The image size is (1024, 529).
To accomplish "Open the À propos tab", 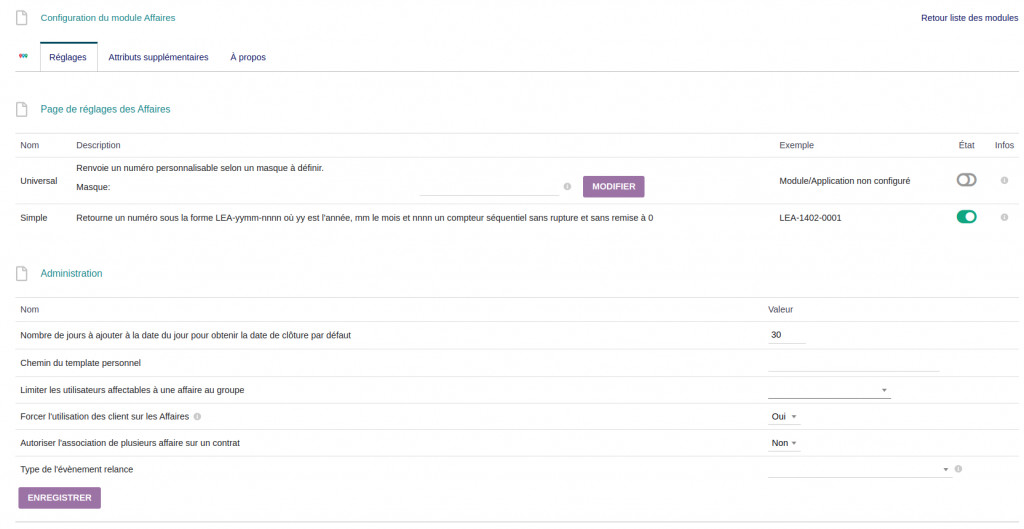I will (248, 57).
